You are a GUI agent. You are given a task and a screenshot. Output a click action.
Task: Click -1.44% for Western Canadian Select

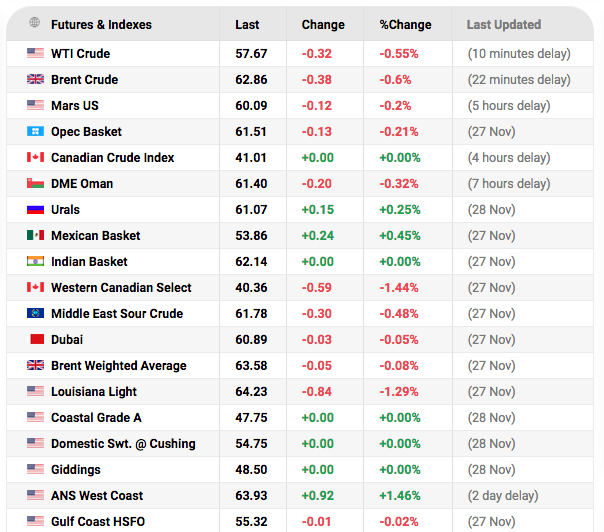tap(399, 287)
